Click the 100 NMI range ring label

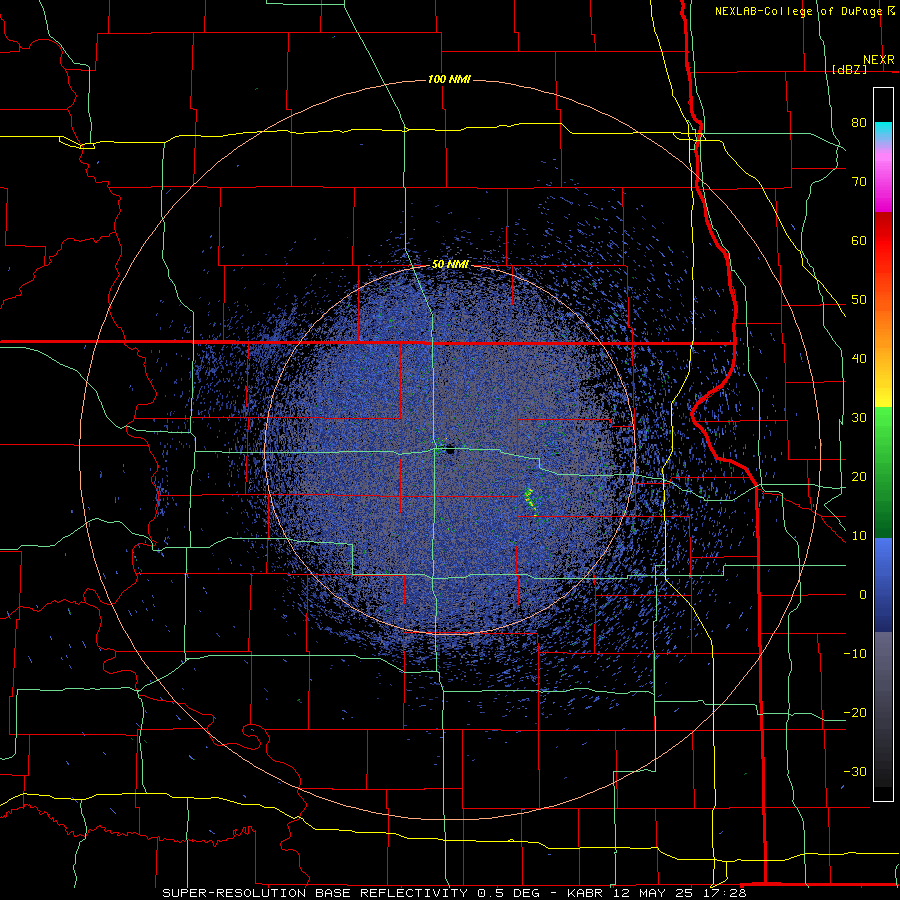(x=449, y=79)
